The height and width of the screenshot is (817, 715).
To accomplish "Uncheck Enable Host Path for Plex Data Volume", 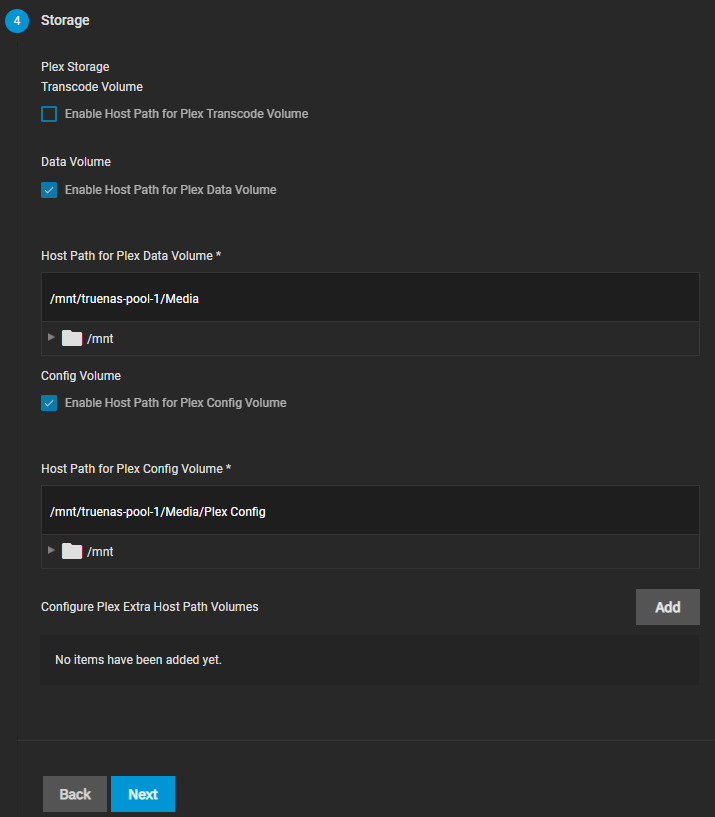I will (x=49, y=190).
